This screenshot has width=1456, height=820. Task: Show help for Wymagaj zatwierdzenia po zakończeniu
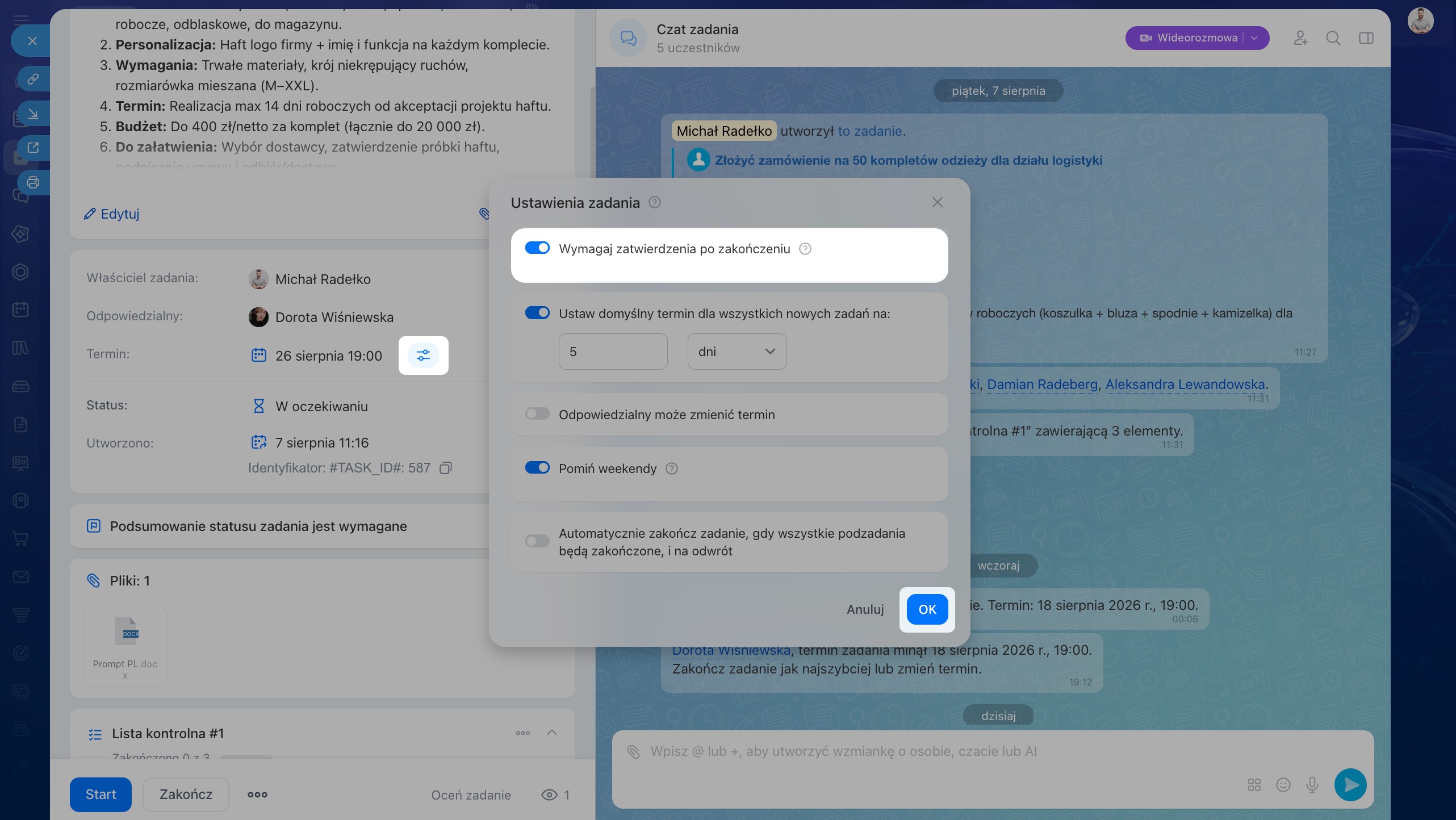pos(805,249)
